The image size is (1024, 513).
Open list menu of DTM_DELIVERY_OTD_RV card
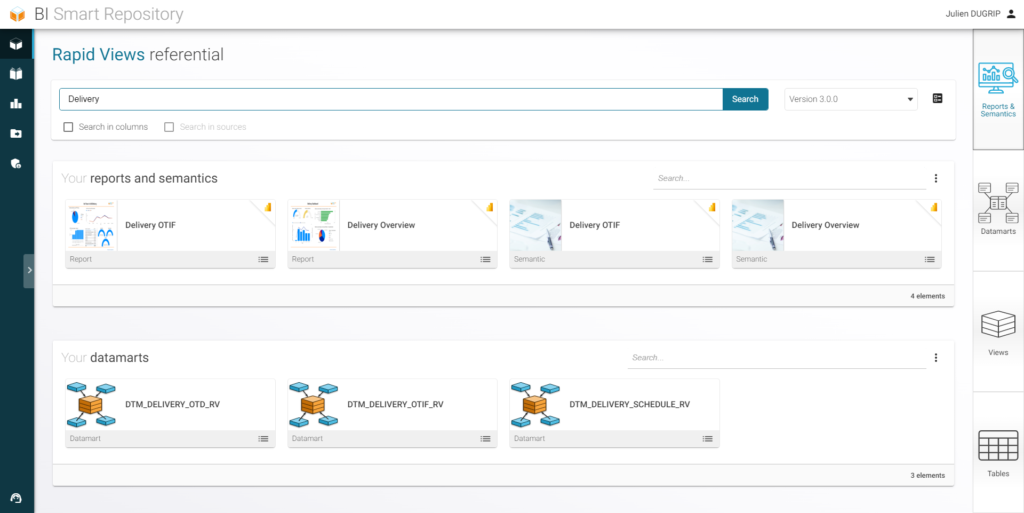[263, 439]
